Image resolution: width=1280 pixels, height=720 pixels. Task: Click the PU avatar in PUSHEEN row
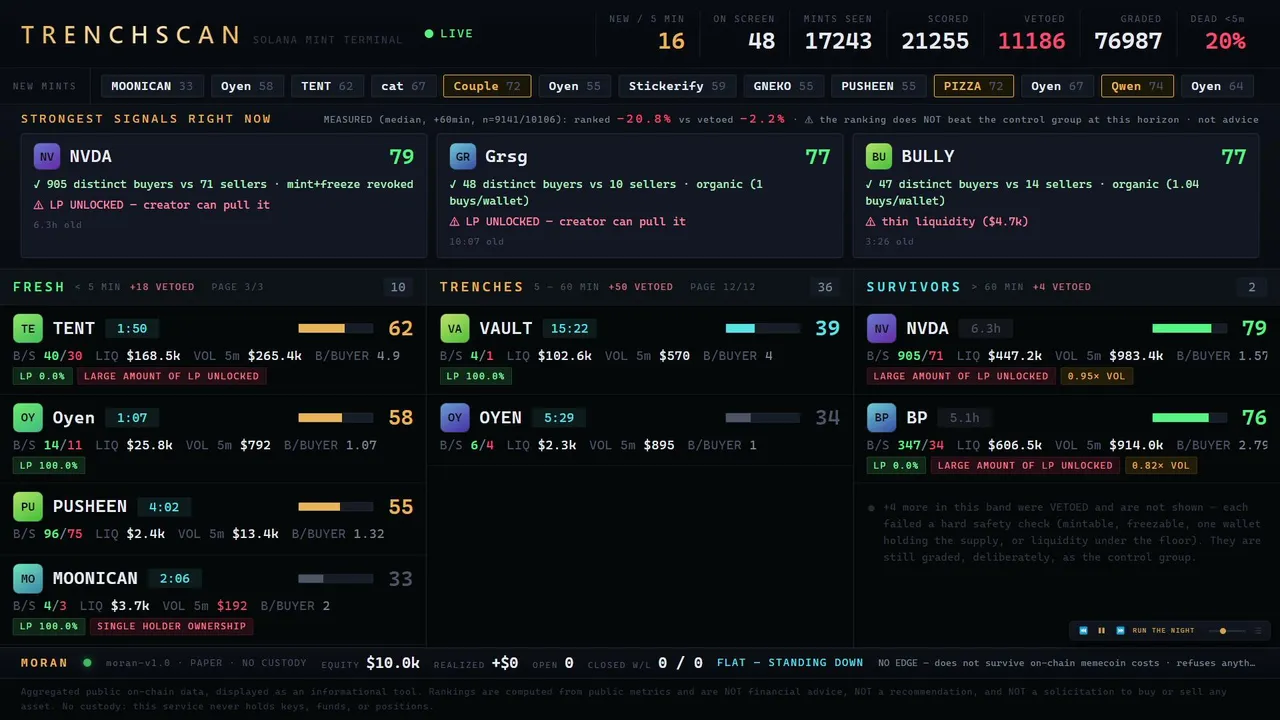(28, 506)
